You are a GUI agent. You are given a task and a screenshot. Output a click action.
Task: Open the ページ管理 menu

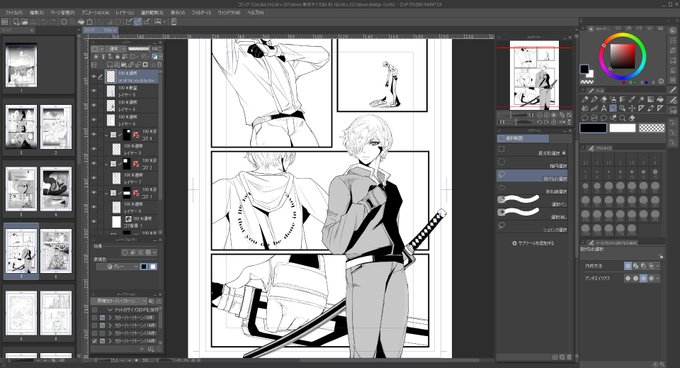tap(62, 13)
